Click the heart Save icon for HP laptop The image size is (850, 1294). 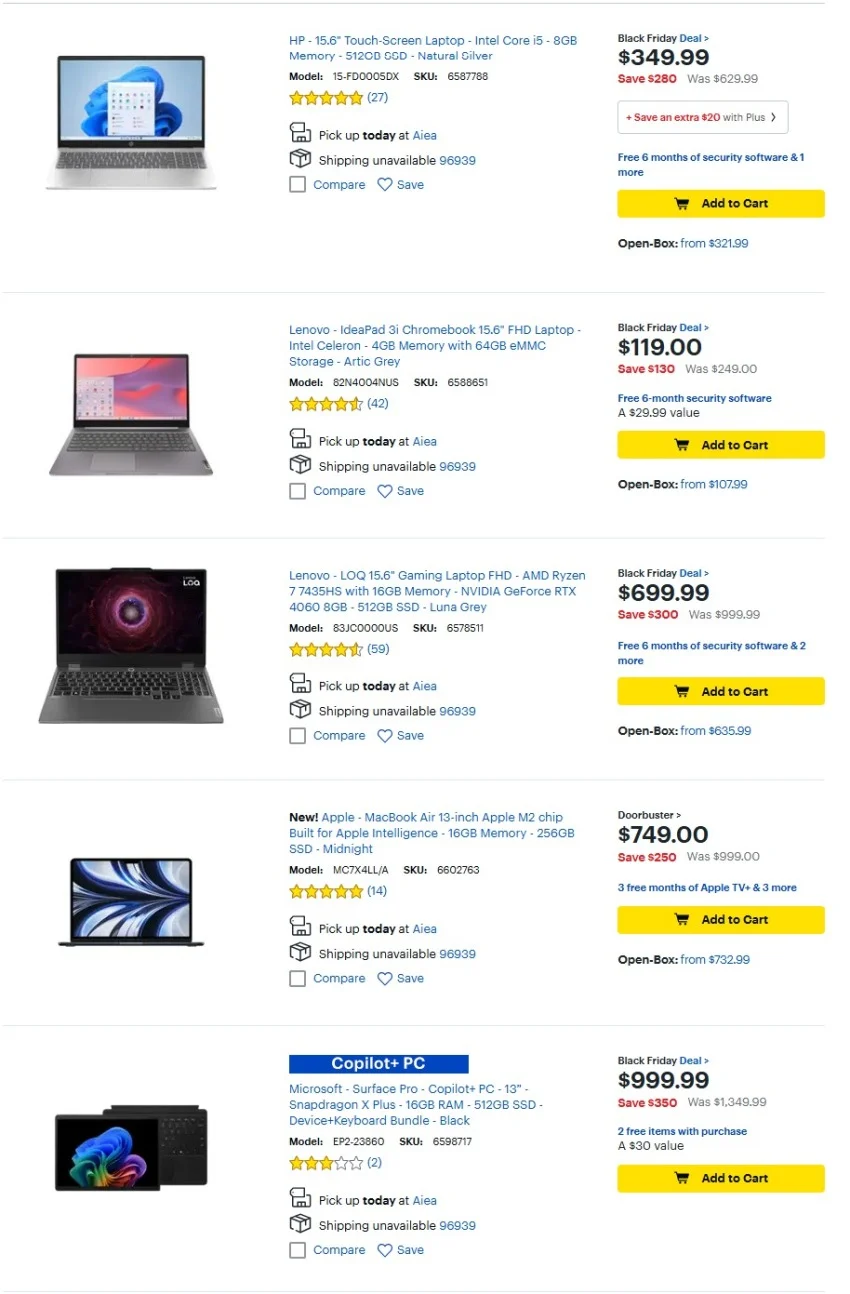coord(385,185)
